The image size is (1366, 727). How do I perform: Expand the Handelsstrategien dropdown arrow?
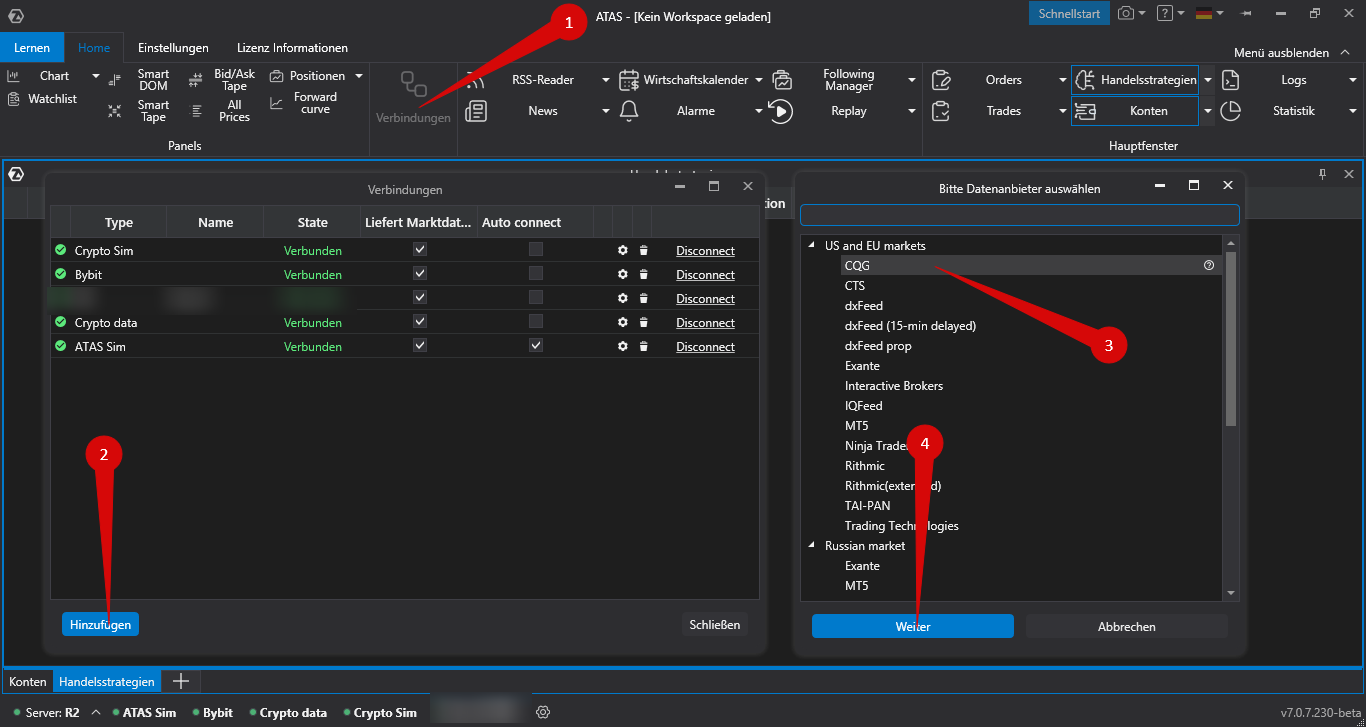pos(1208,80)
